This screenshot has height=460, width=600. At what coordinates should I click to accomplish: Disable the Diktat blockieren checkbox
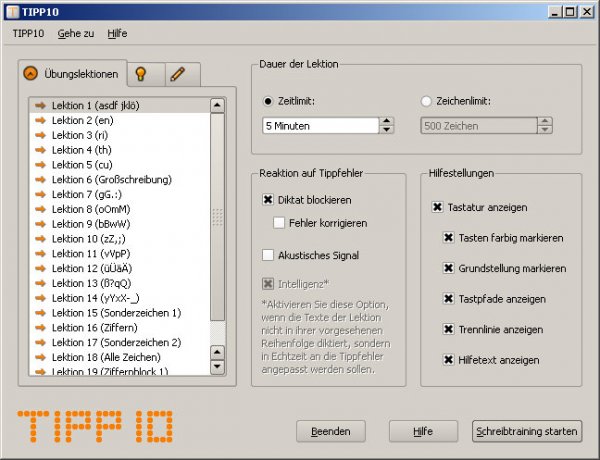click(x=268, y=200)
